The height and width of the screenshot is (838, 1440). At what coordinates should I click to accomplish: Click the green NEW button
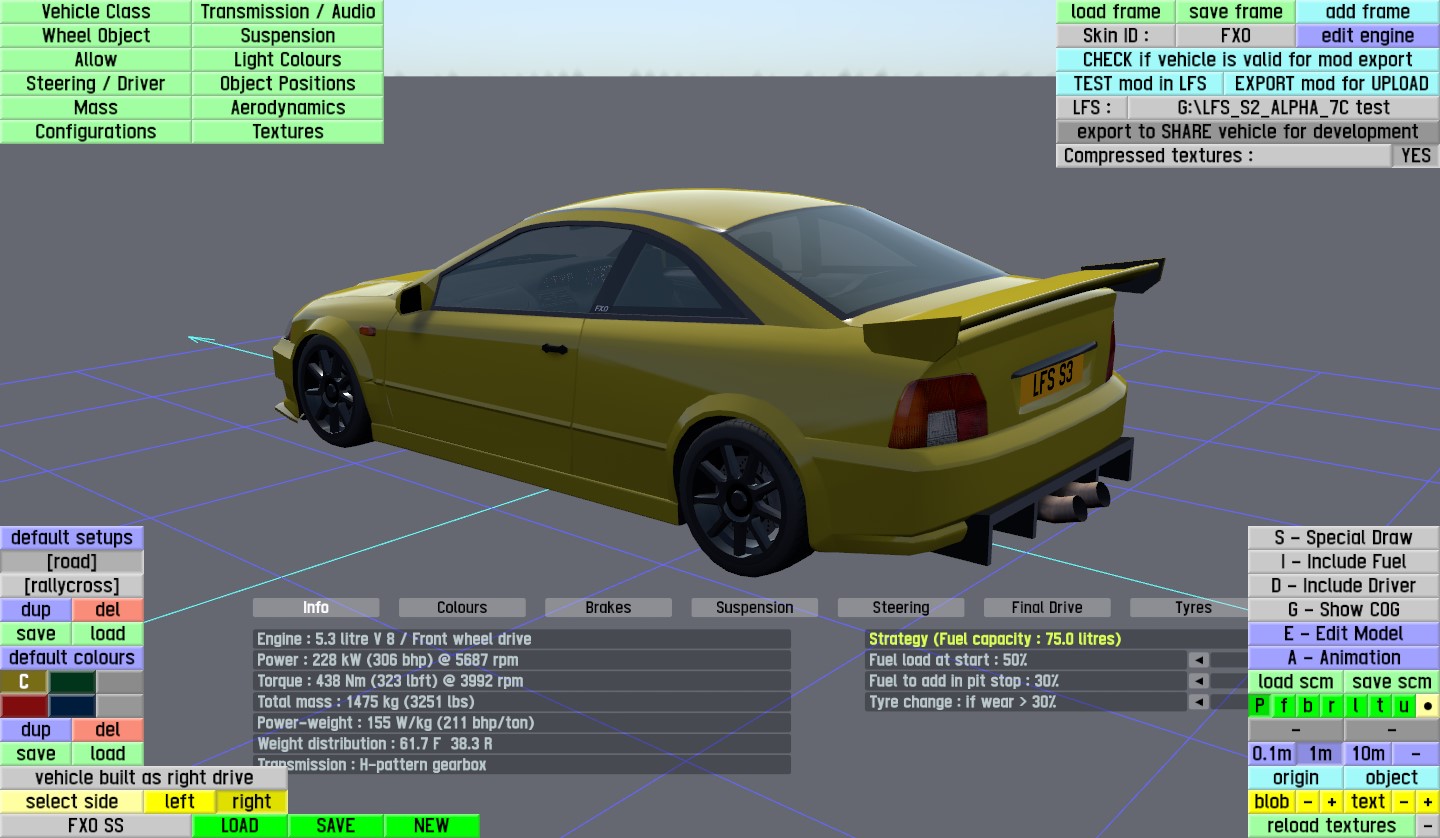(432, 826)
